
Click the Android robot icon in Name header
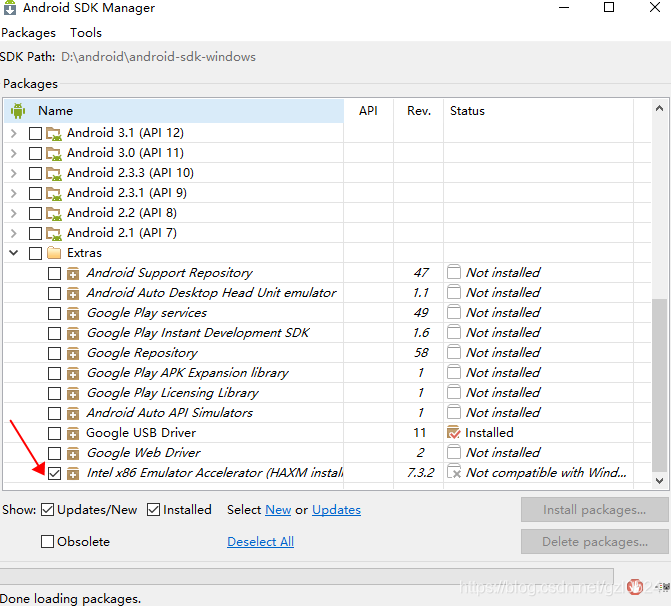click(x=18, y=111)
